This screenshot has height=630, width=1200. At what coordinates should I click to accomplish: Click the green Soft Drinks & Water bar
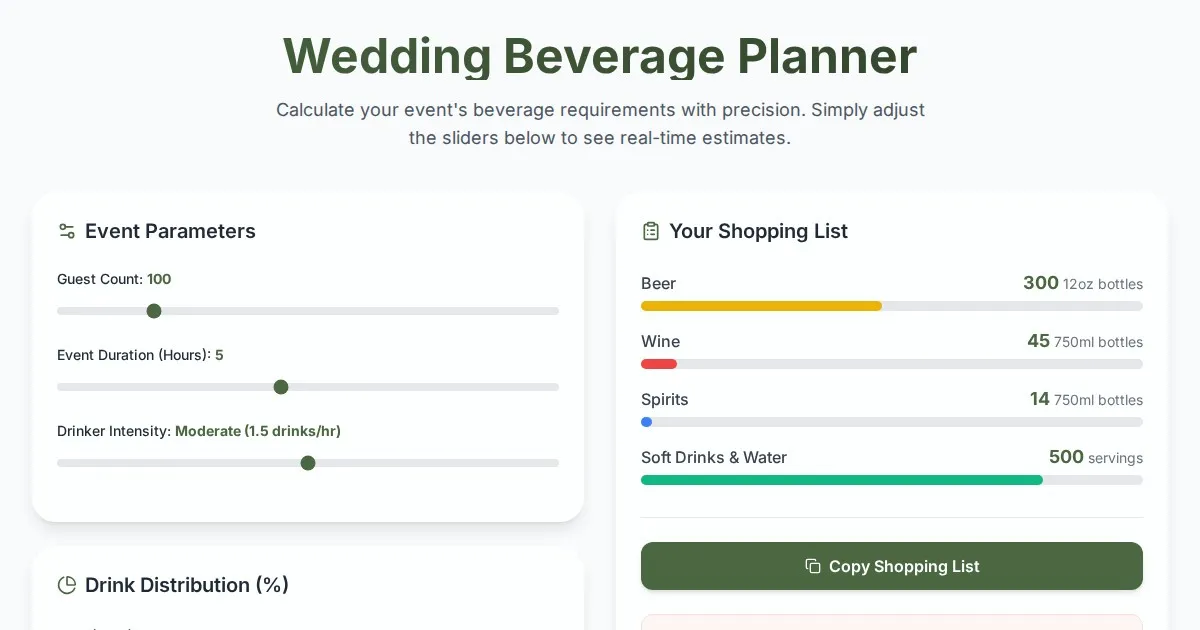841,480
